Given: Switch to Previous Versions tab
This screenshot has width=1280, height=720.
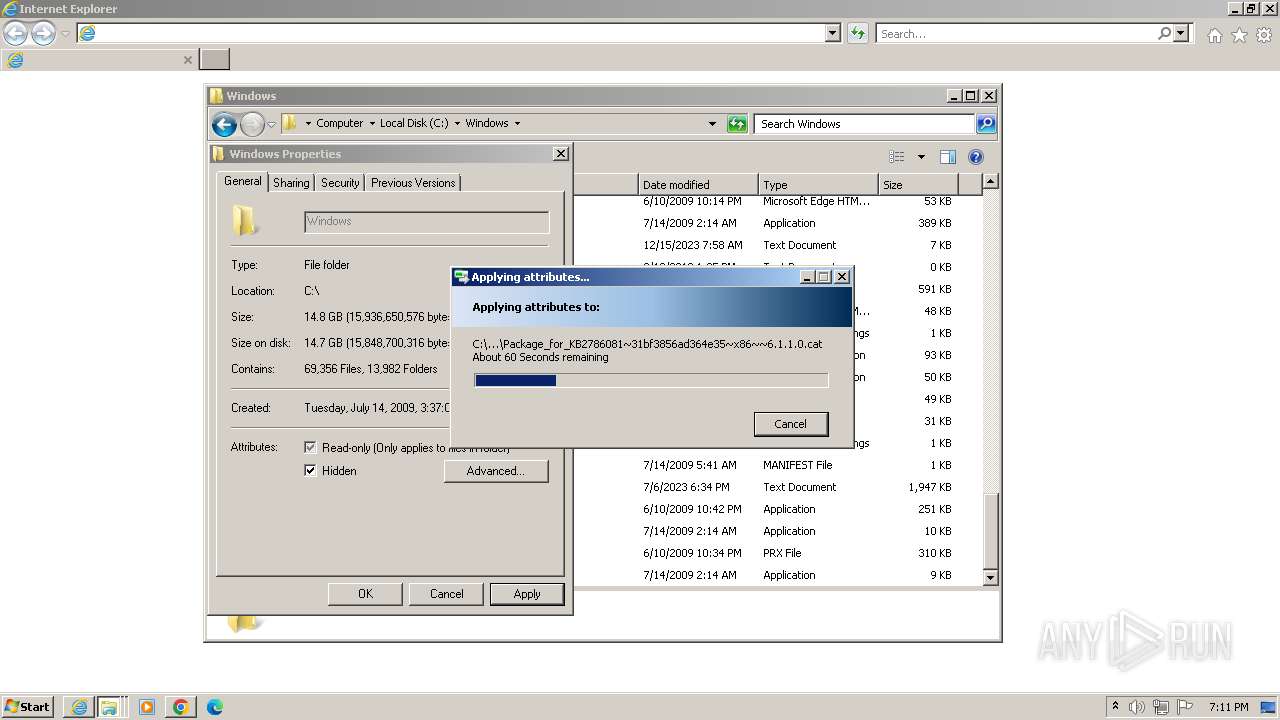Looking at the screenshot, I should pyautogui.click(x=413, y=183).
